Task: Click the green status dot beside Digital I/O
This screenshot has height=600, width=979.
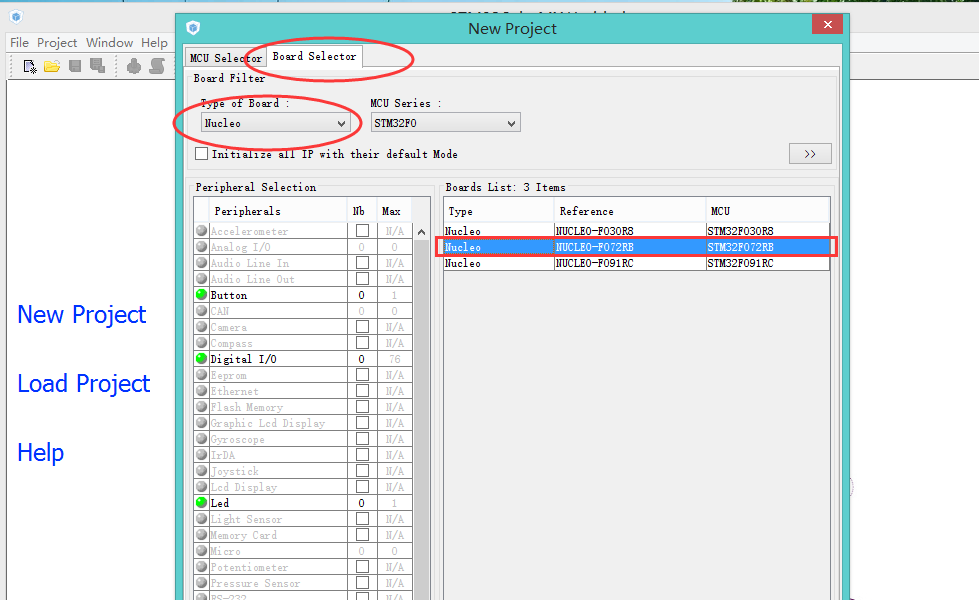Action: tap(201, 358)
